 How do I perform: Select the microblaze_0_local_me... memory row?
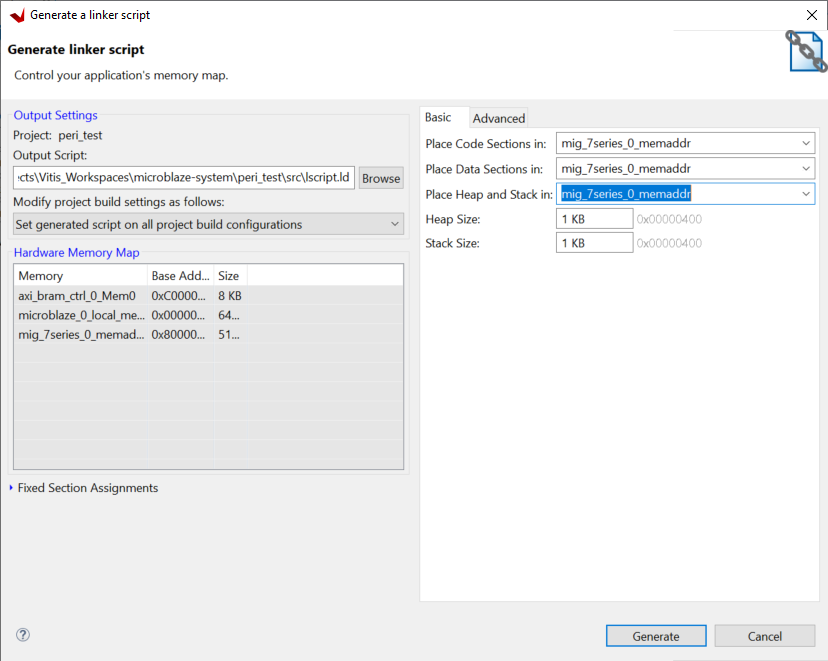point(208,315)
